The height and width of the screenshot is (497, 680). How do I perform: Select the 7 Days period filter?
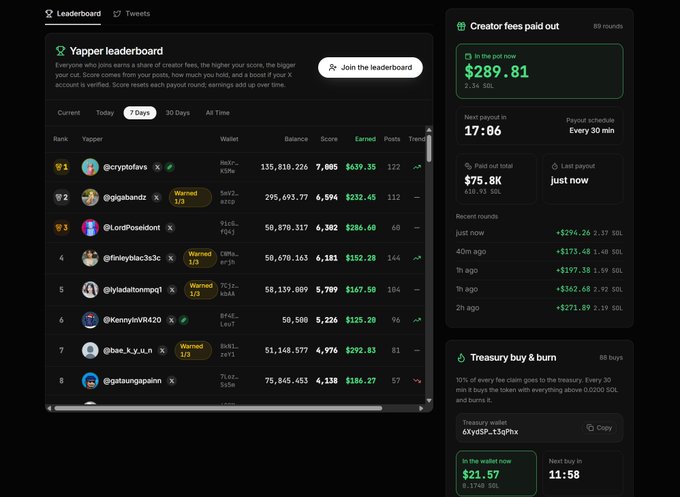tap(140, 113)
